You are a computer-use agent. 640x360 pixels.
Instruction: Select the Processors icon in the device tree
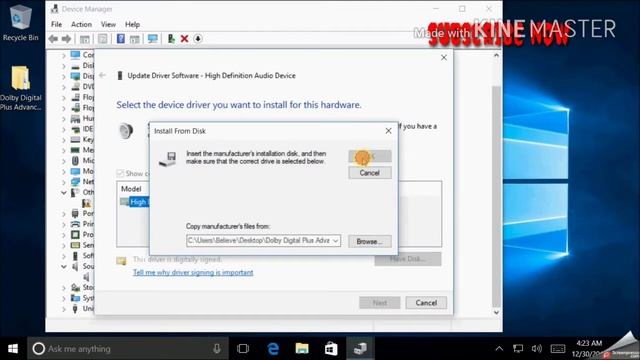(x=76, y=235)
